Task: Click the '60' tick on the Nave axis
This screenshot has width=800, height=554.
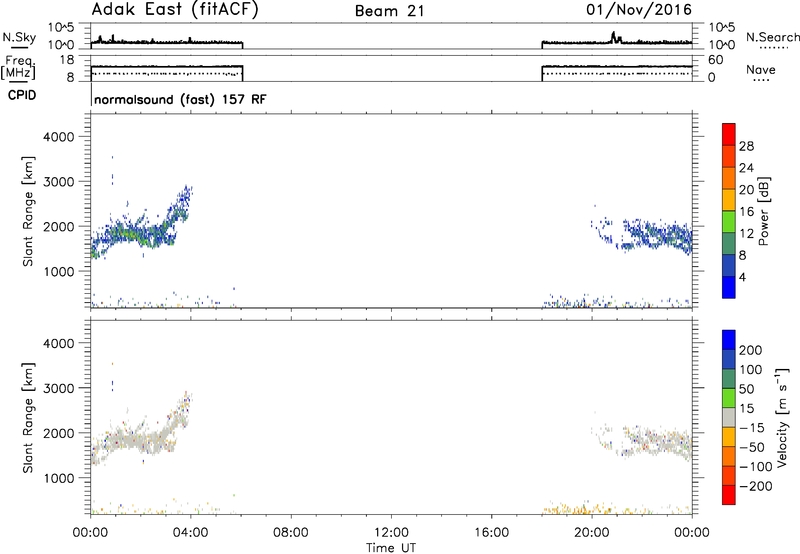Action: (x=715, y=60)
